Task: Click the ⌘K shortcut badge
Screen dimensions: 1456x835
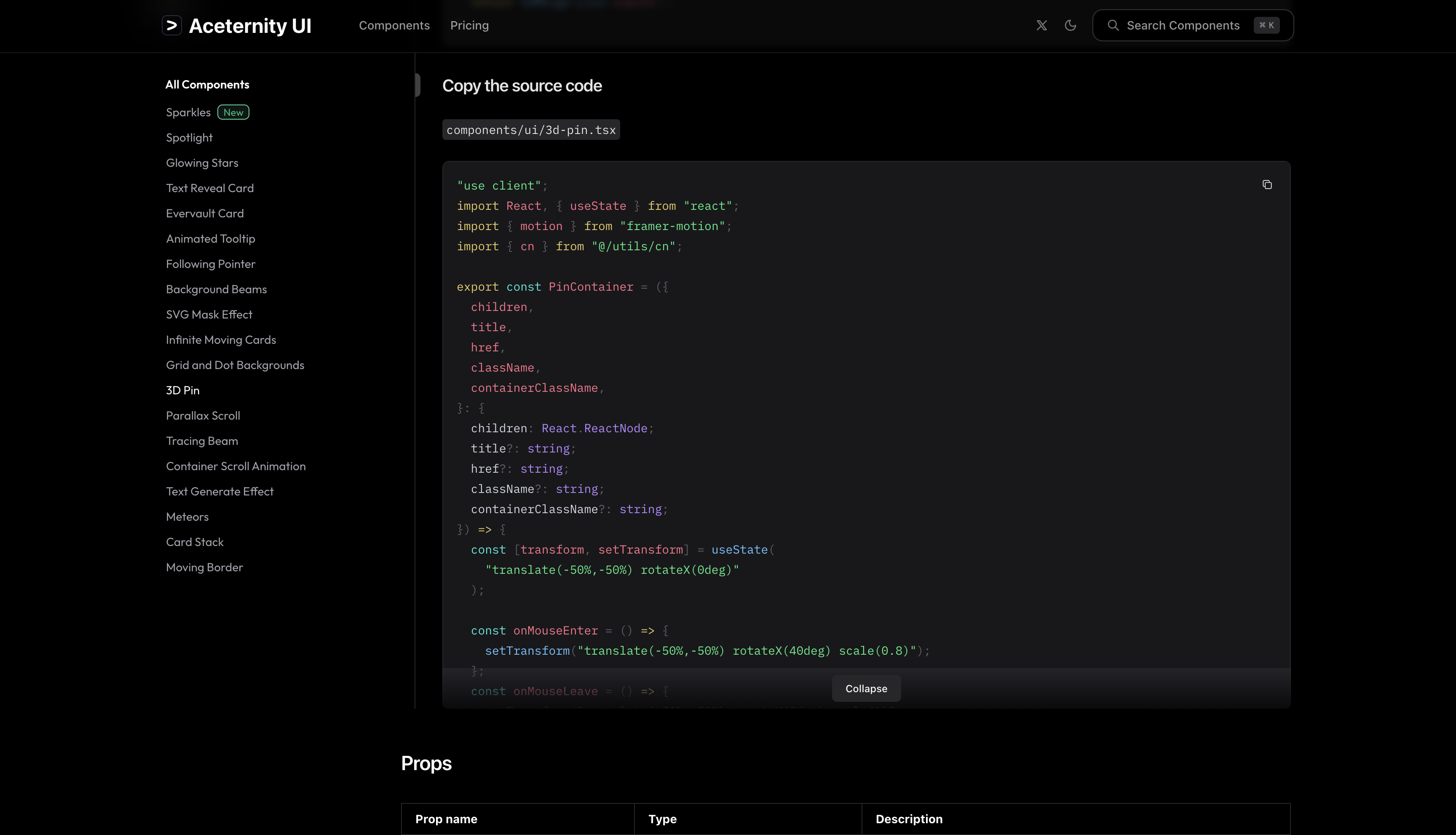Action: [1266, 25]
